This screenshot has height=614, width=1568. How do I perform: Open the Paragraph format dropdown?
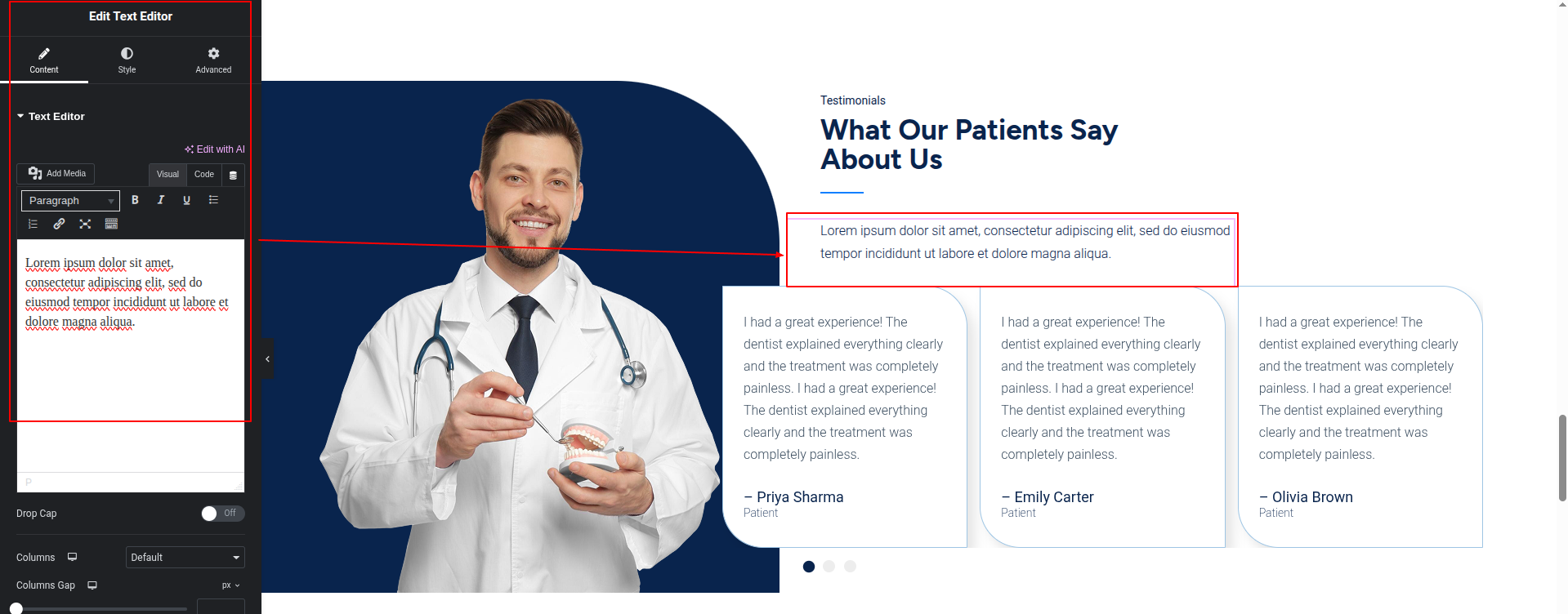coord(70,201)
